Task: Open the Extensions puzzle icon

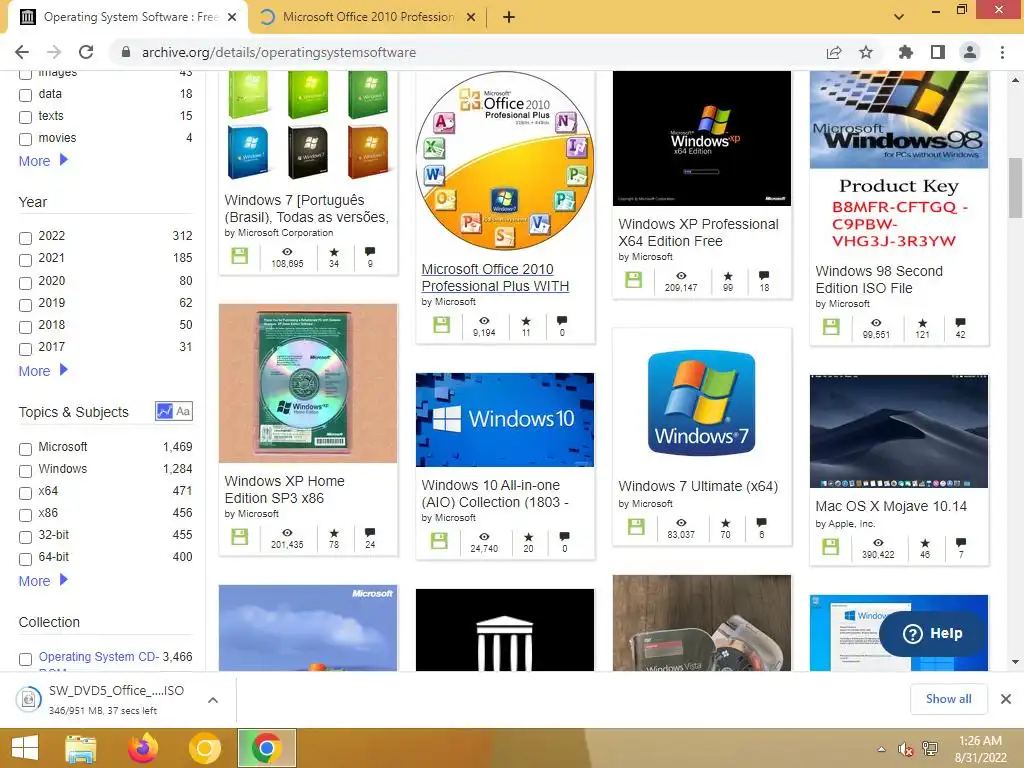Action: tap(906, 52)
